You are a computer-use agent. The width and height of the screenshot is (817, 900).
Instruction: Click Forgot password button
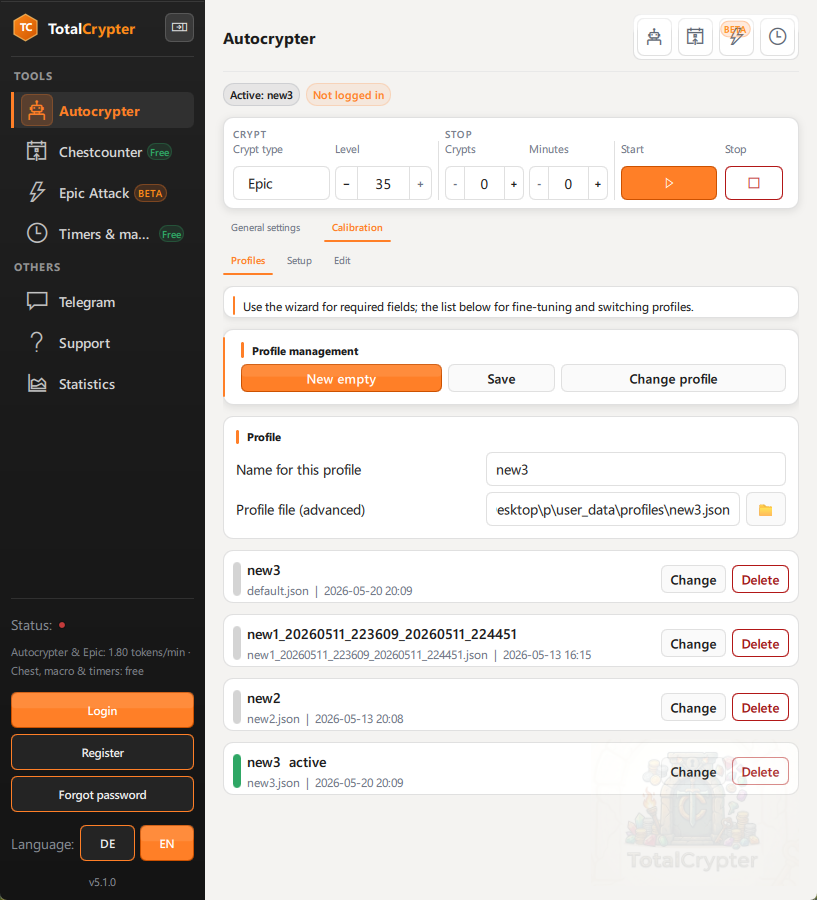pos(102,794)
